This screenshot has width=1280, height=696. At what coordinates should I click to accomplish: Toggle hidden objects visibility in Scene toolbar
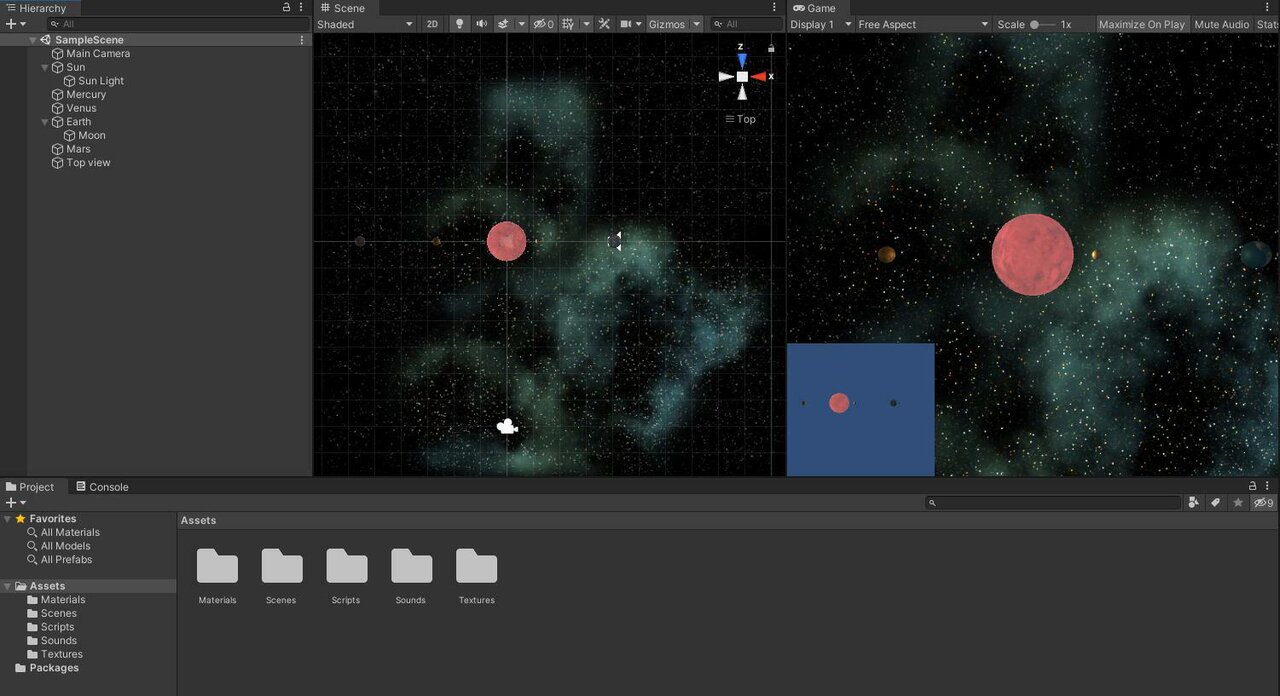(544, 24)
